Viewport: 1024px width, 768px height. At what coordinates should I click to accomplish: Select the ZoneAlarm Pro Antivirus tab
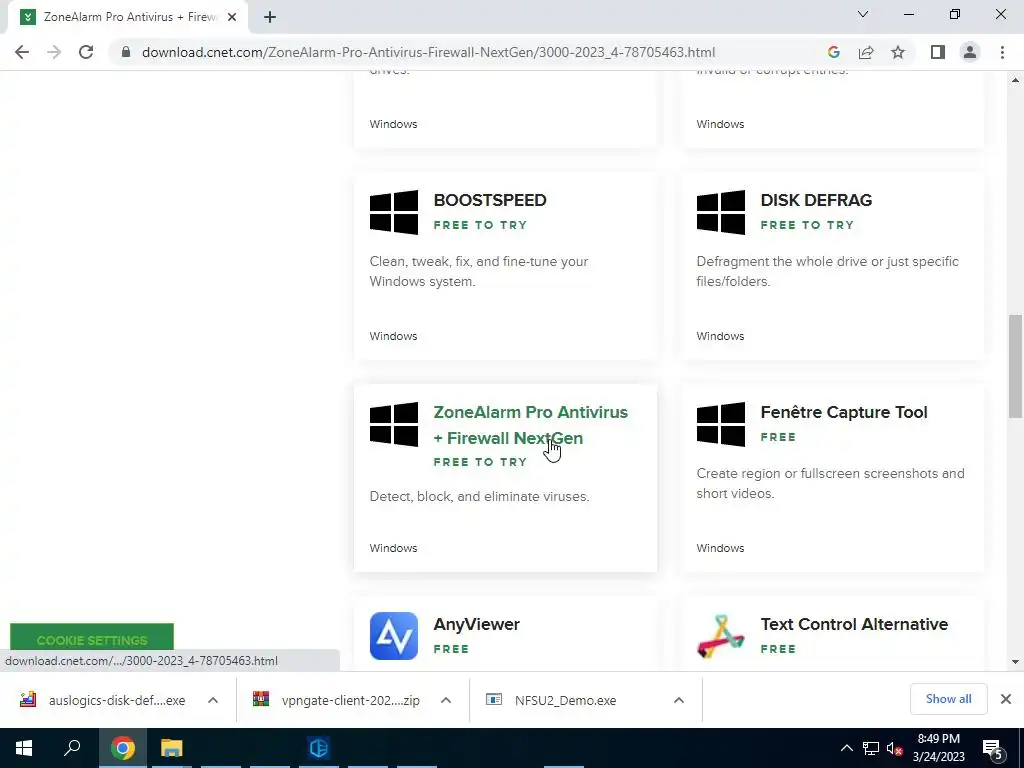coord(130,17)
